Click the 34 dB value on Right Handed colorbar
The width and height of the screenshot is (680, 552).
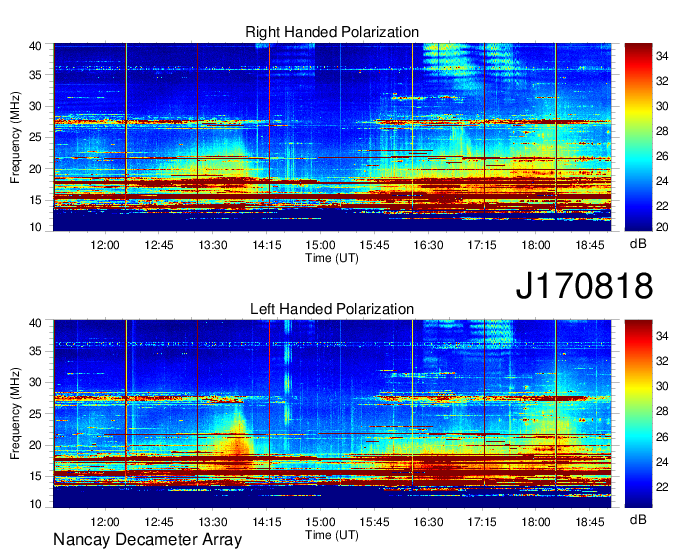point(662,56)
